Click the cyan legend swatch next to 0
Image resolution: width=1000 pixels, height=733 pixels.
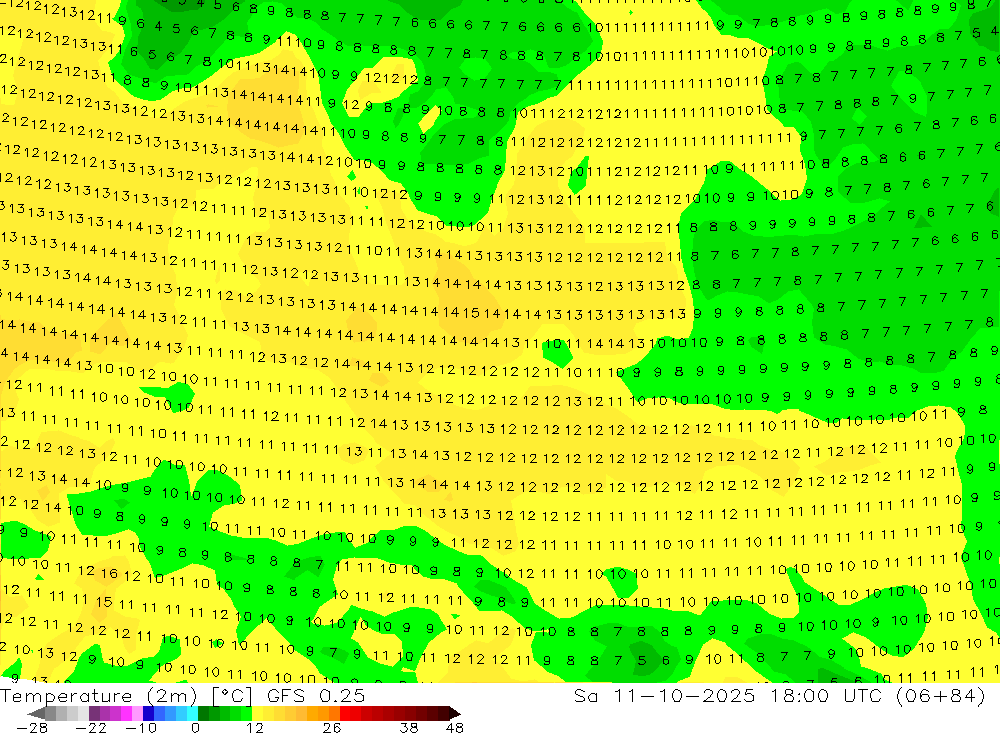[192, 713]
